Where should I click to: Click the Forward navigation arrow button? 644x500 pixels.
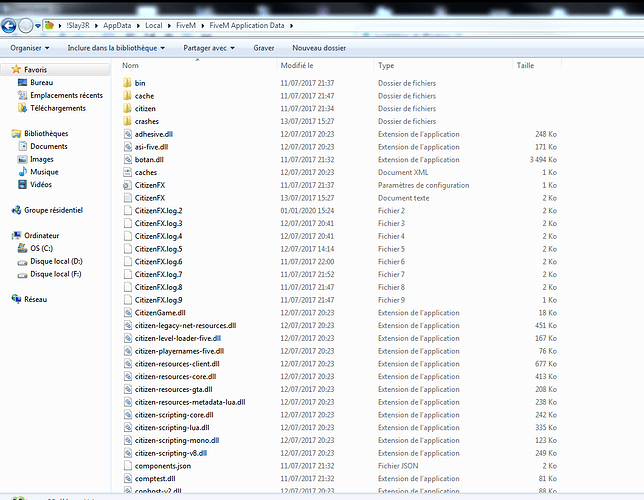25,25
